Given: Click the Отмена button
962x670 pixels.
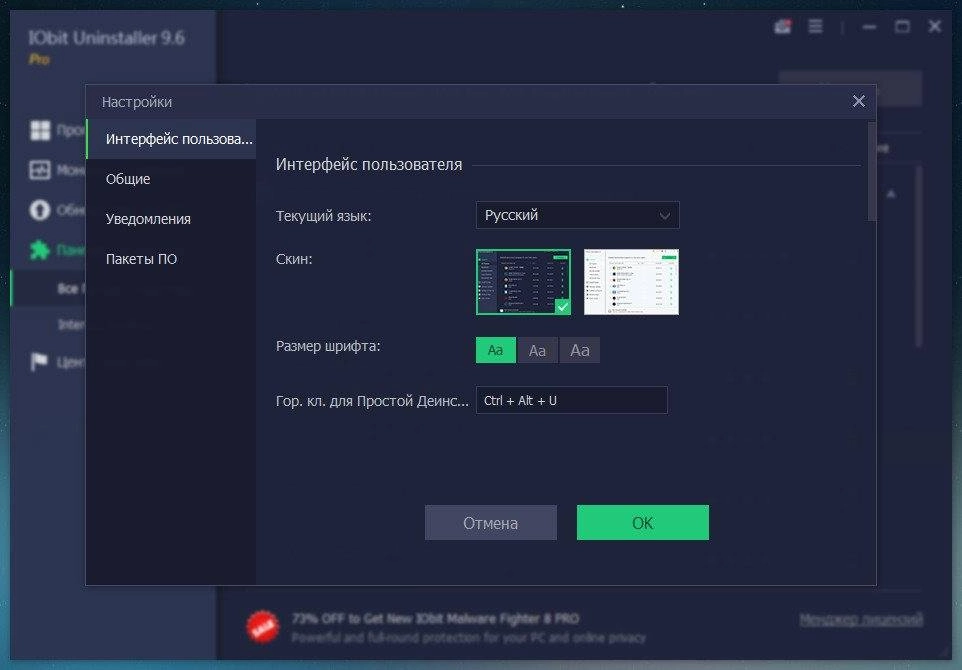Looking at the screenshot, I should [491, 523].
